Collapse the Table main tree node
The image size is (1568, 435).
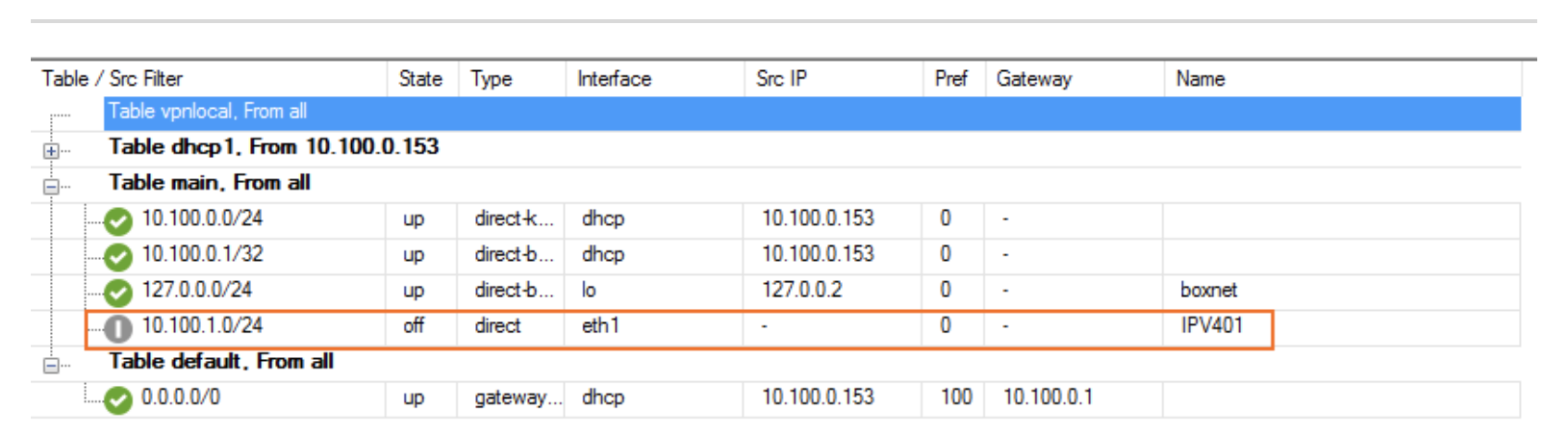click(x=51, y=187)
